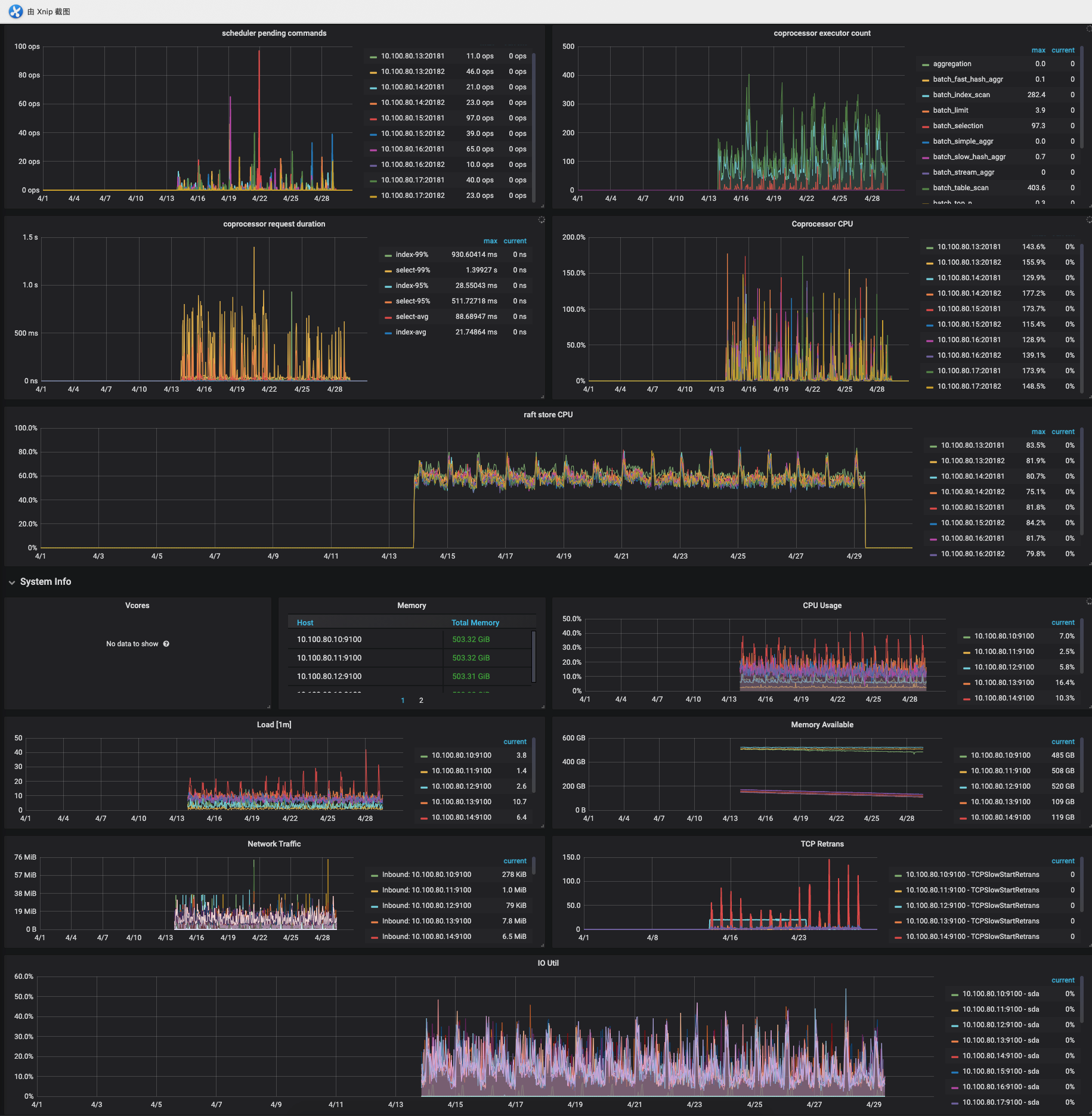Click resize handle of Network Traffic panel
Screen dimensions: 1092x1116
pos(543,945)
